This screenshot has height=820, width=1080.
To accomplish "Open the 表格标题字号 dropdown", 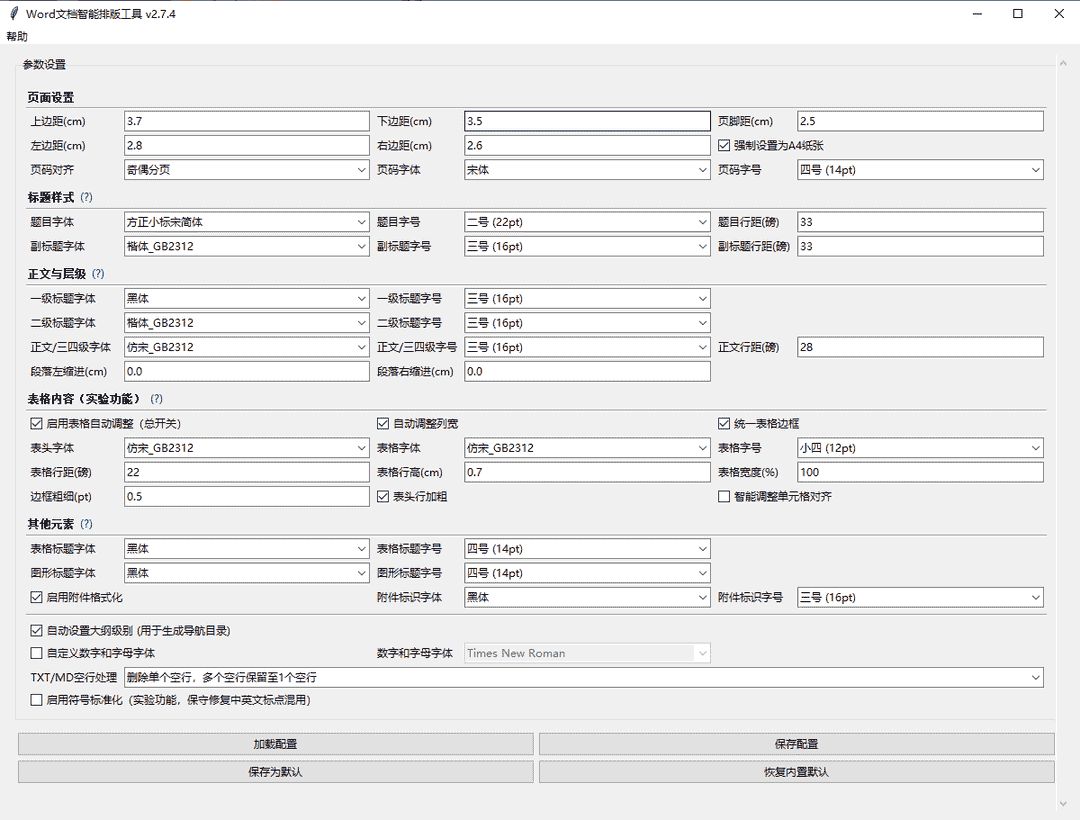I will point(587,549).
